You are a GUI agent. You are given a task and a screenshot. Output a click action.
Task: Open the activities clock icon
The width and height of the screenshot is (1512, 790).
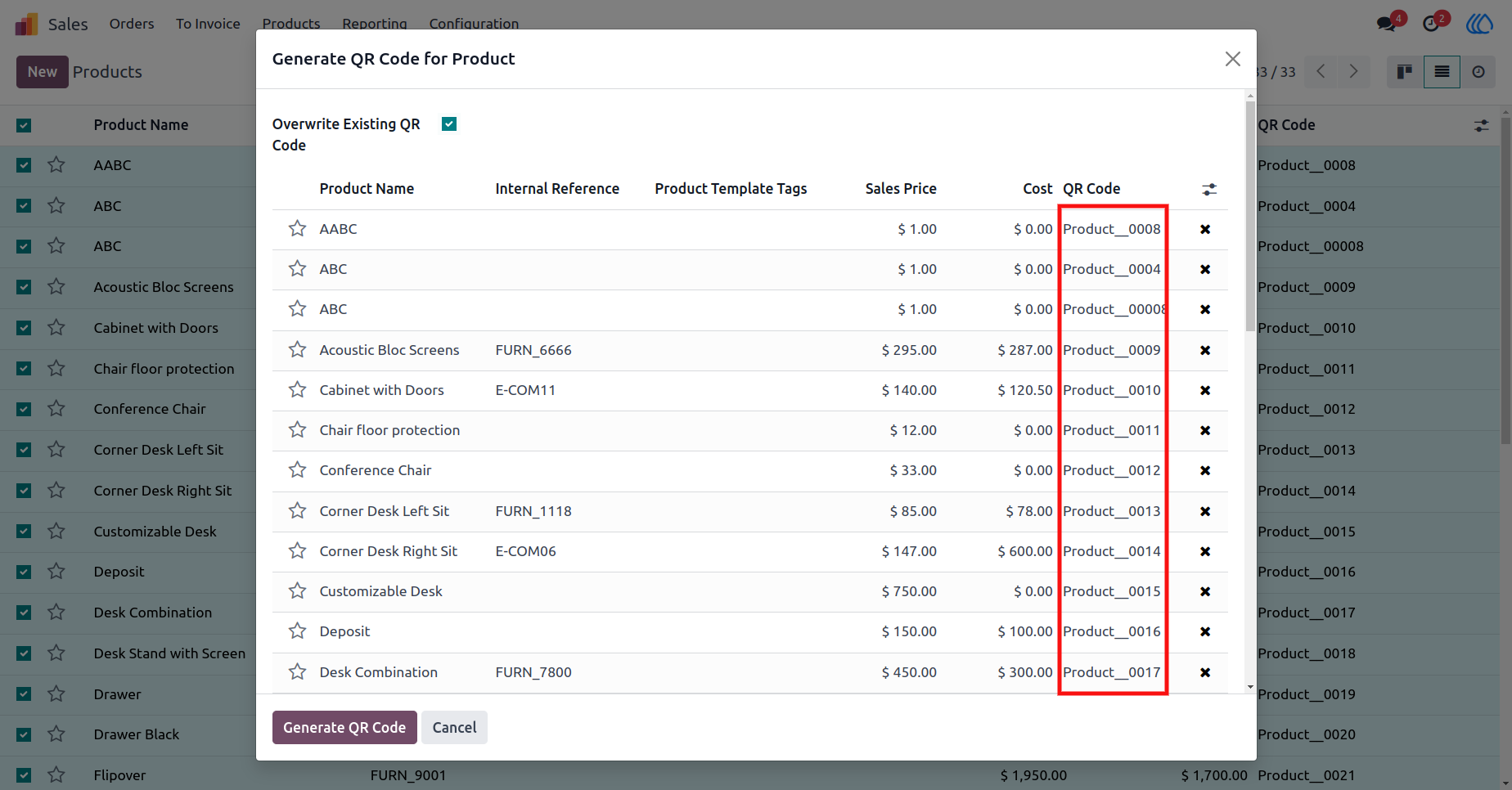(x=1432, y=24)
